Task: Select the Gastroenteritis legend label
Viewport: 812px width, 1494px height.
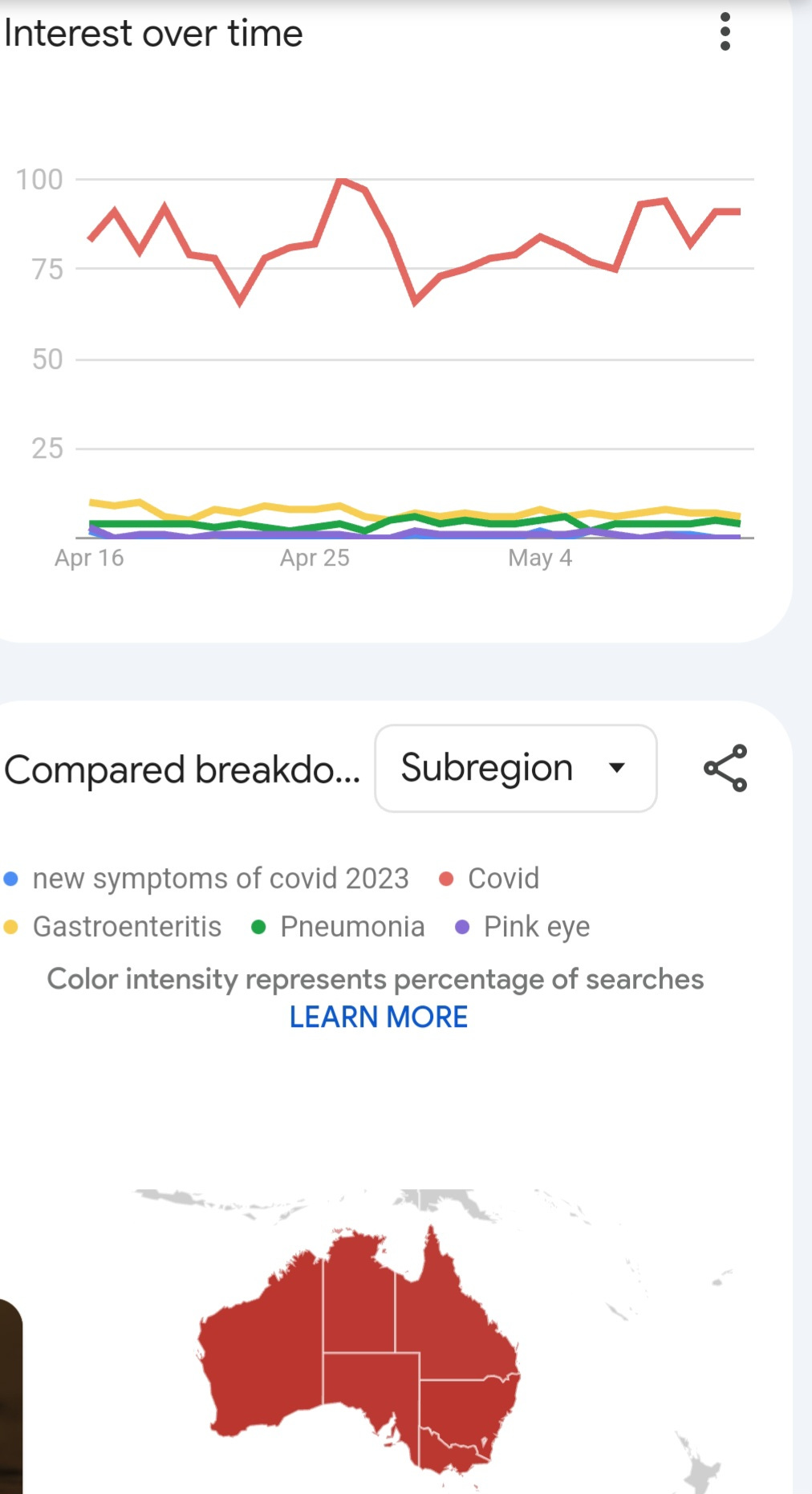Action: point(127,927)
